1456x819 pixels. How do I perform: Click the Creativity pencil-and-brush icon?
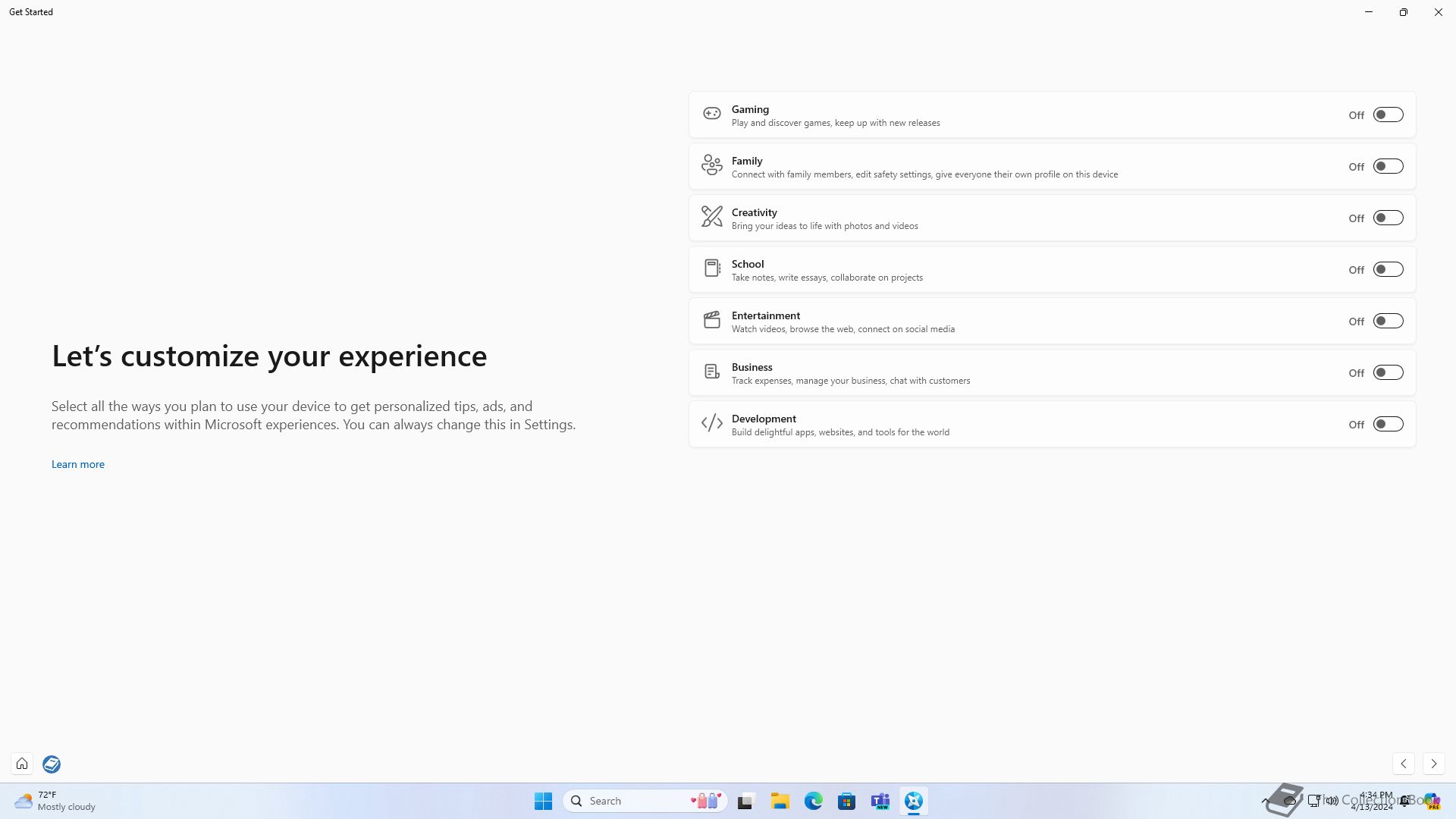point(711,216)
